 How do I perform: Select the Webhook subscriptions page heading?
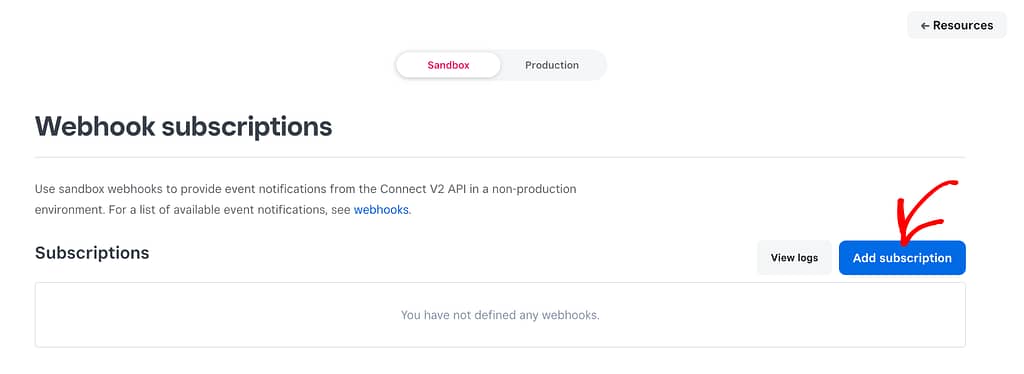click(x=184, y=127)
